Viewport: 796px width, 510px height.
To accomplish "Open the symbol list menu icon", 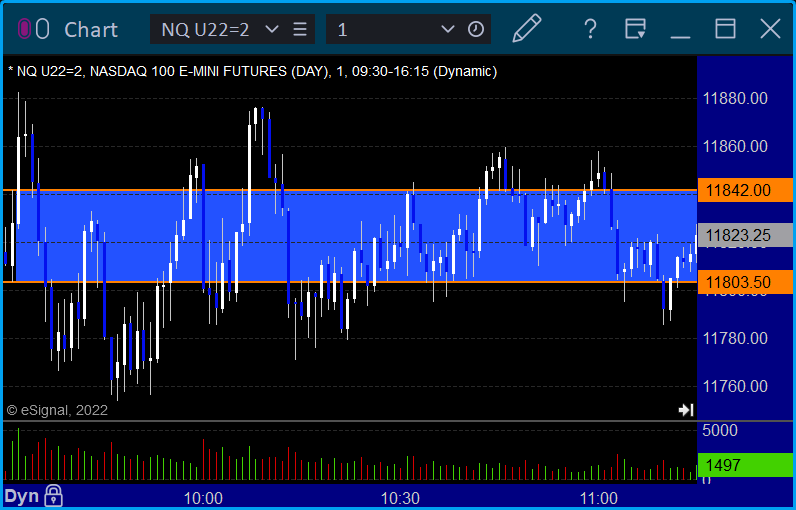I will [300, 29].
